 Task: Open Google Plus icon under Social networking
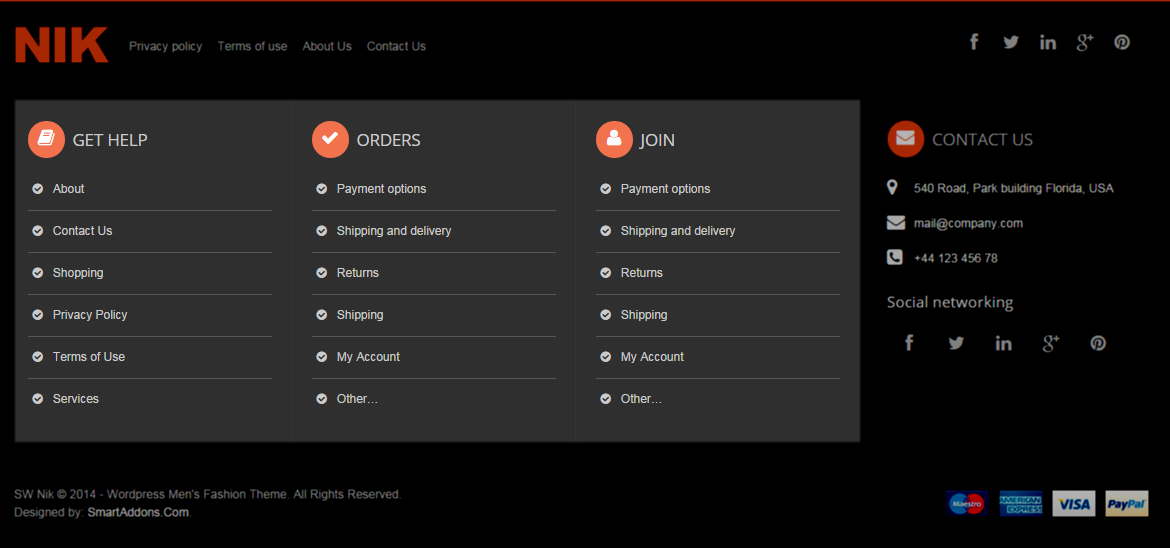click(1051, 344)
